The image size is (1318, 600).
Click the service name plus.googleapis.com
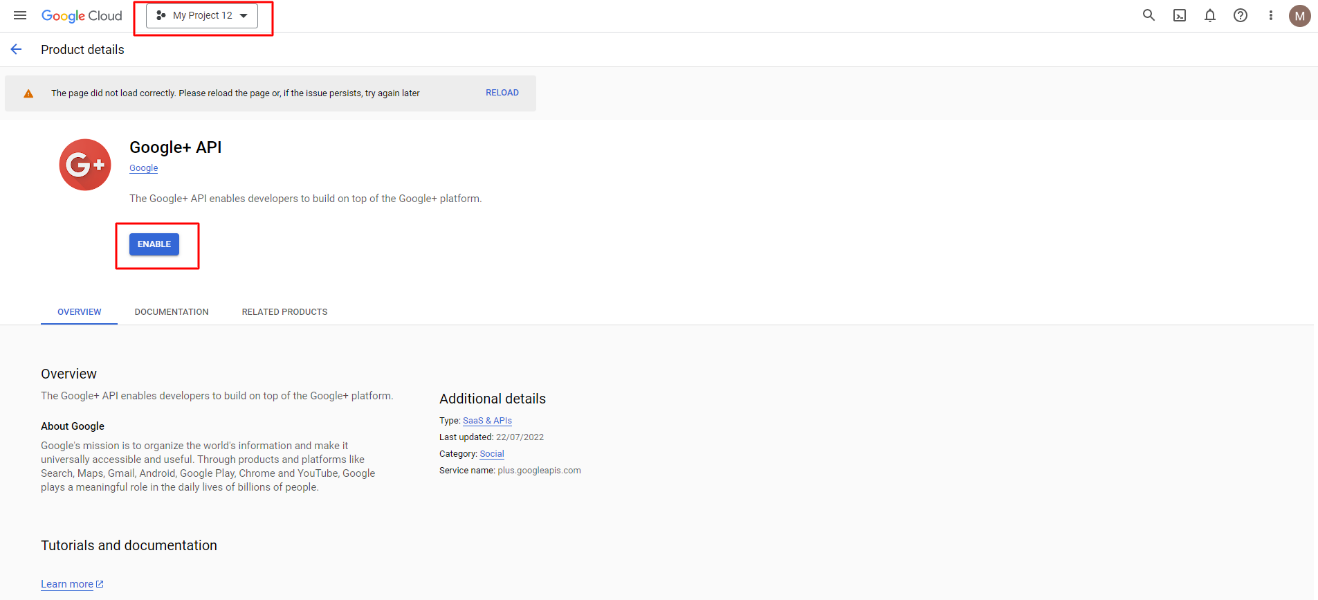[x=539, y=470]
